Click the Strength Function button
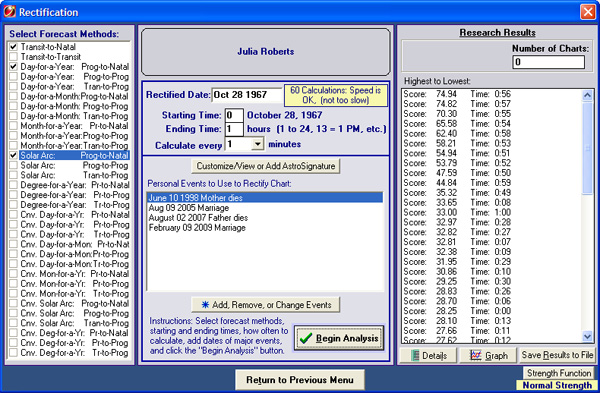The image size is (600, 393). coord(559,373)
